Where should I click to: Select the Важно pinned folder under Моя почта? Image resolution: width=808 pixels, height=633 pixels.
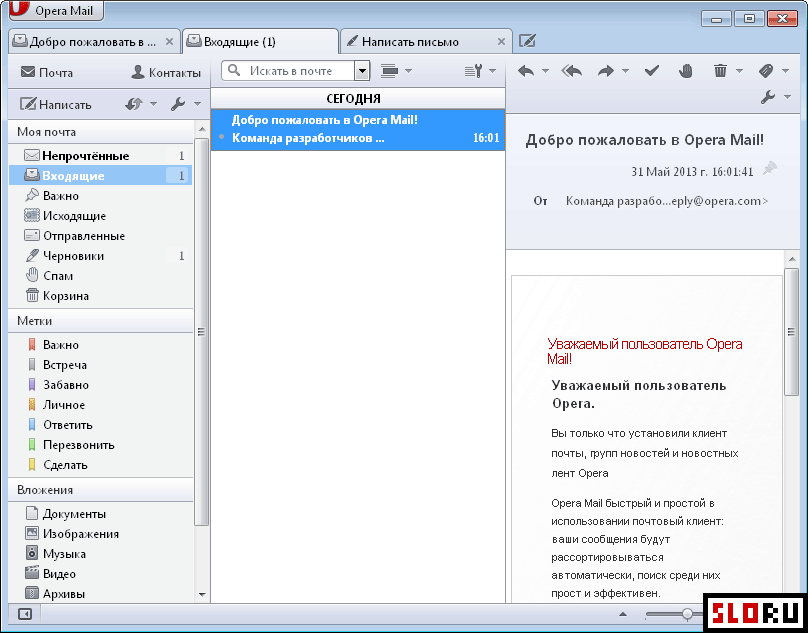100,196
